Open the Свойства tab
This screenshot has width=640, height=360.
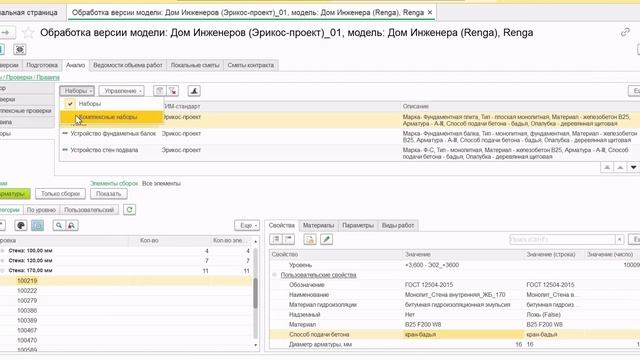(282, 225)
